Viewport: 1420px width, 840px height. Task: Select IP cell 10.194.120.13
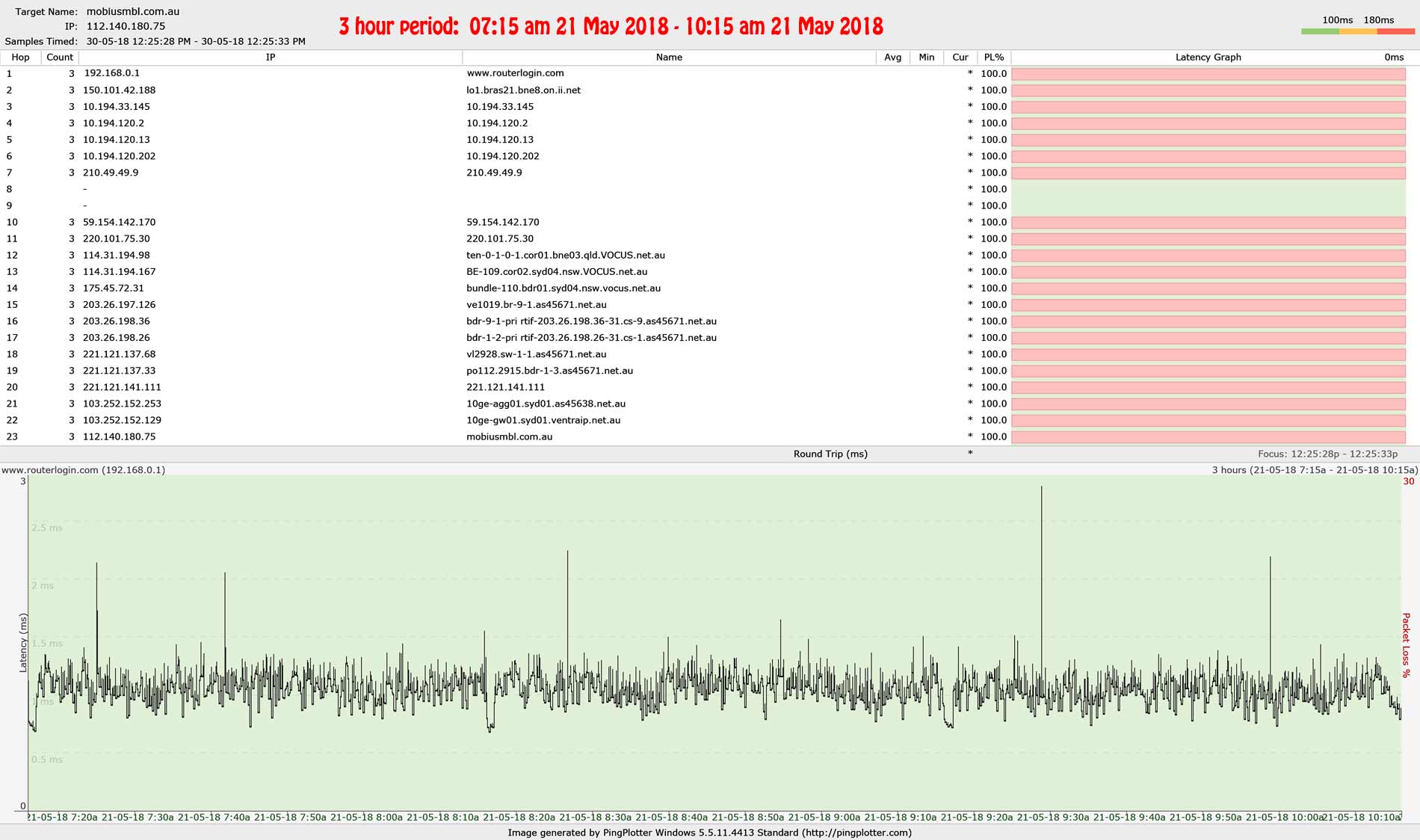pos(117,139)
